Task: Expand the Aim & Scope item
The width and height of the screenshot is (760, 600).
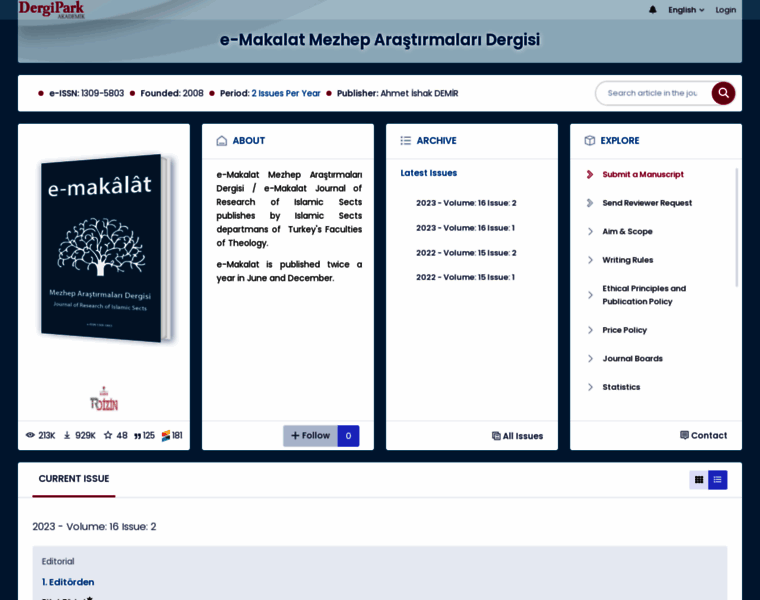Action: click(627, 231)
